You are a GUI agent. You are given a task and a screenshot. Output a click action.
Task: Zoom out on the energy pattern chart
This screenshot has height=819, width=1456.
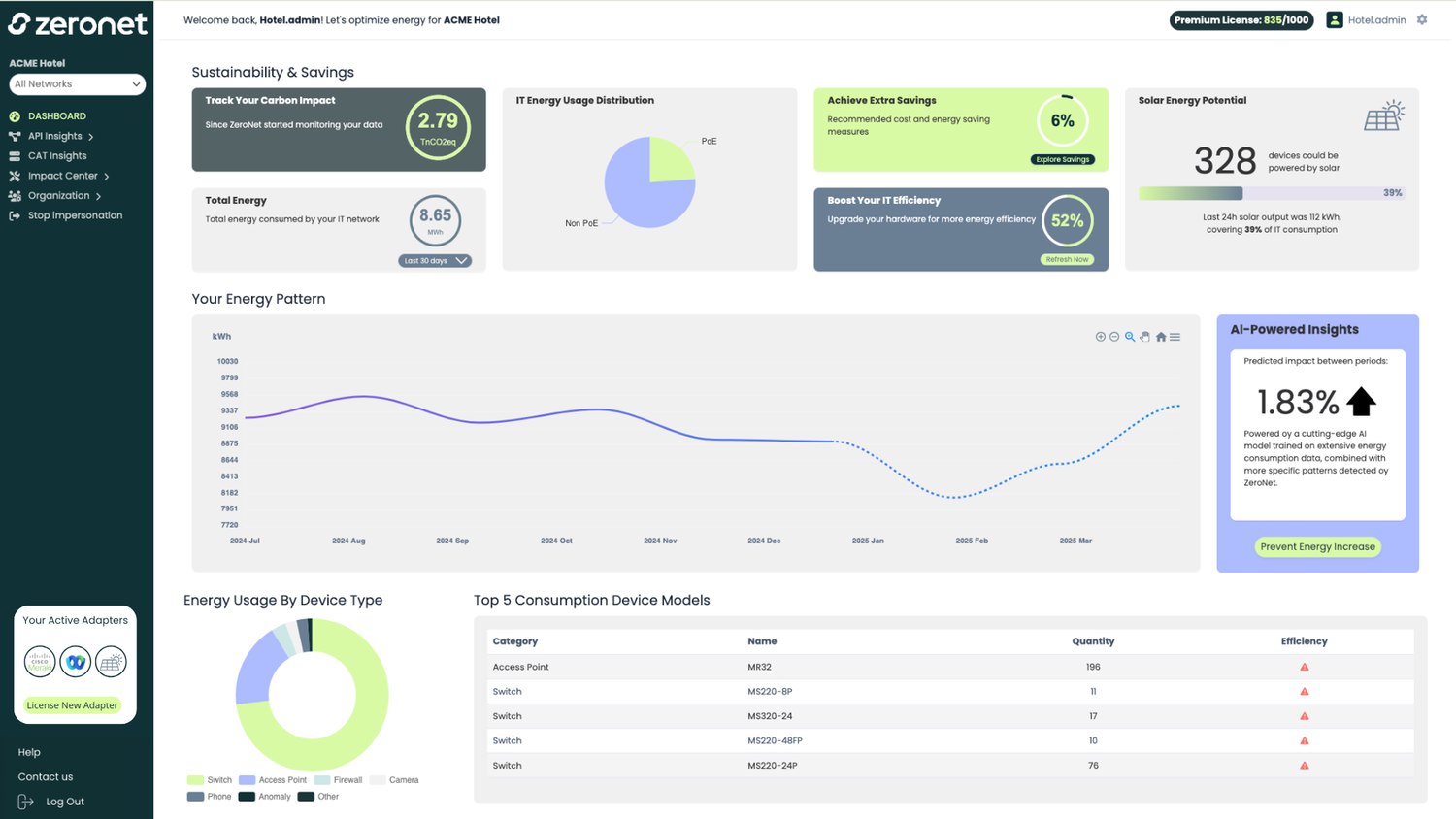click(1113, 337)
